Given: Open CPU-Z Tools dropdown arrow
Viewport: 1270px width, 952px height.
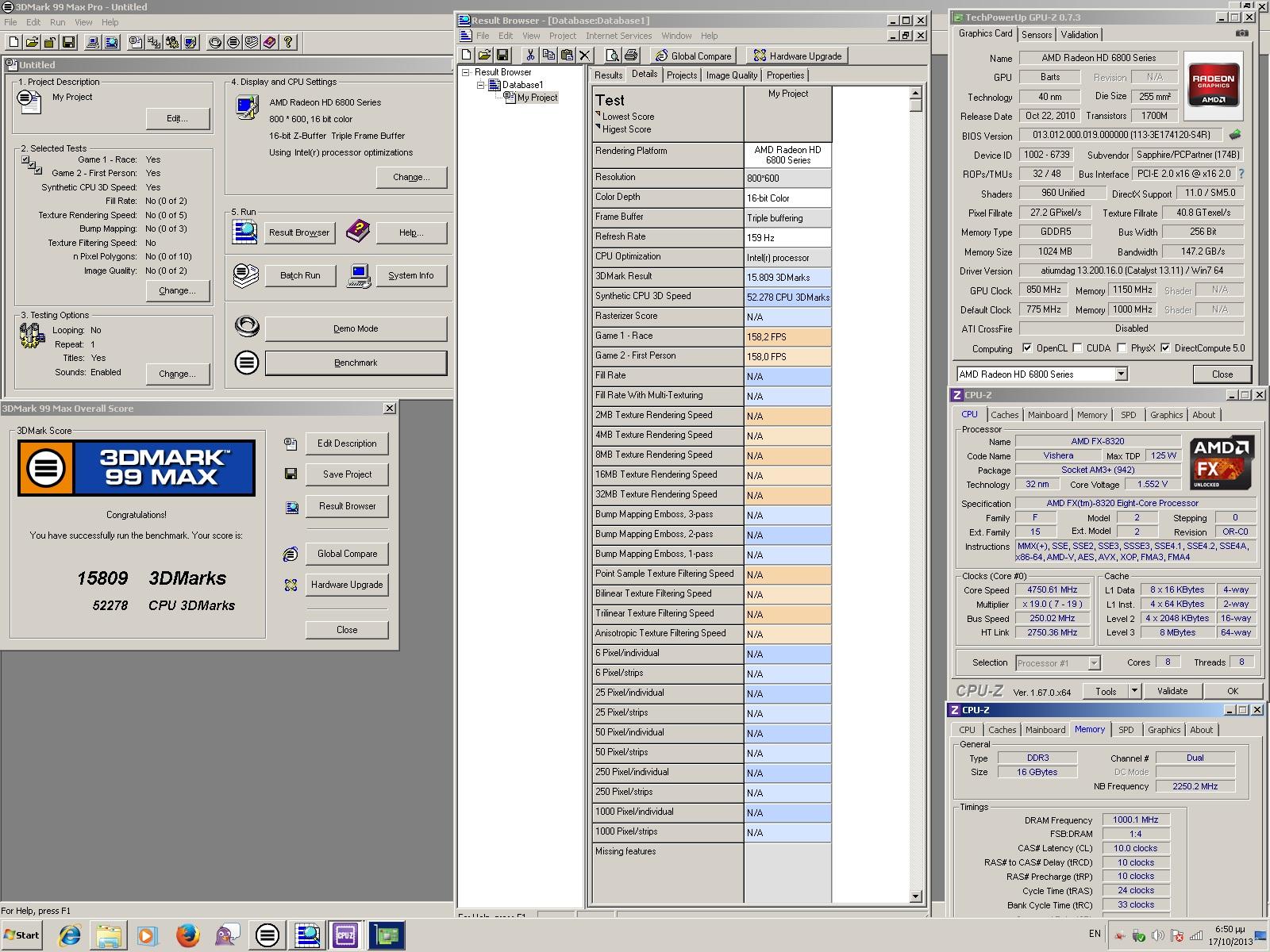Looking at the screenshot, I should click(x=1134, y=691).
